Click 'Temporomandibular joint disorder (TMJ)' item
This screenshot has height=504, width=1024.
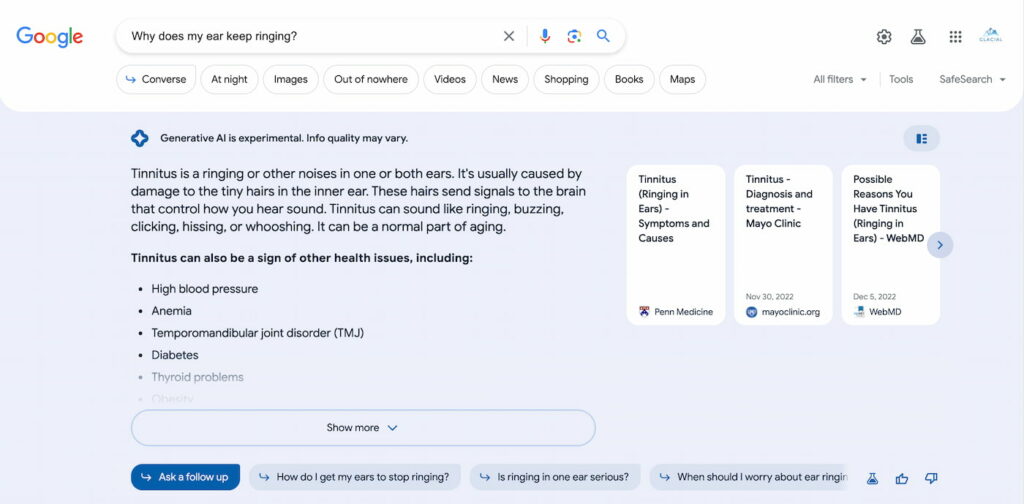257,334
